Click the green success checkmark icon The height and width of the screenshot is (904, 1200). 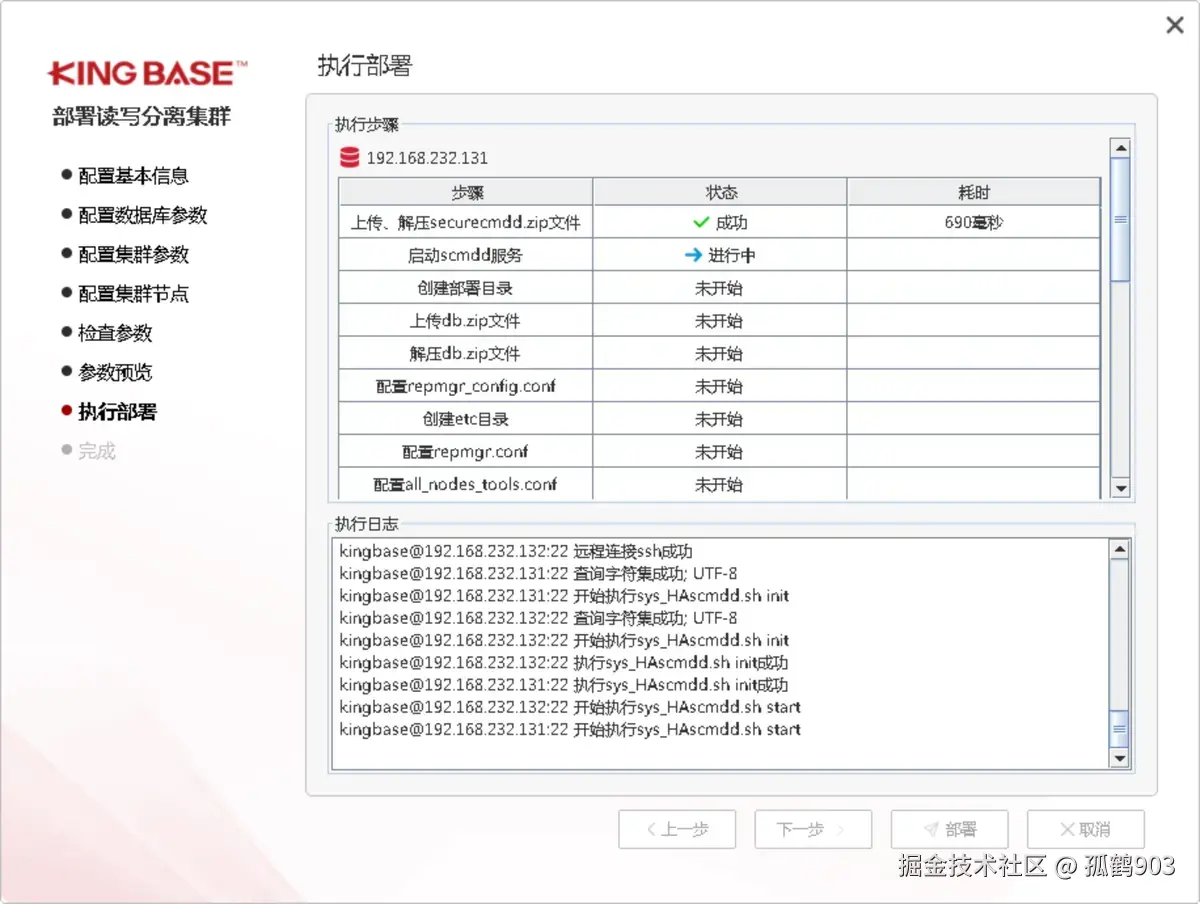click(x=701, y=223)
